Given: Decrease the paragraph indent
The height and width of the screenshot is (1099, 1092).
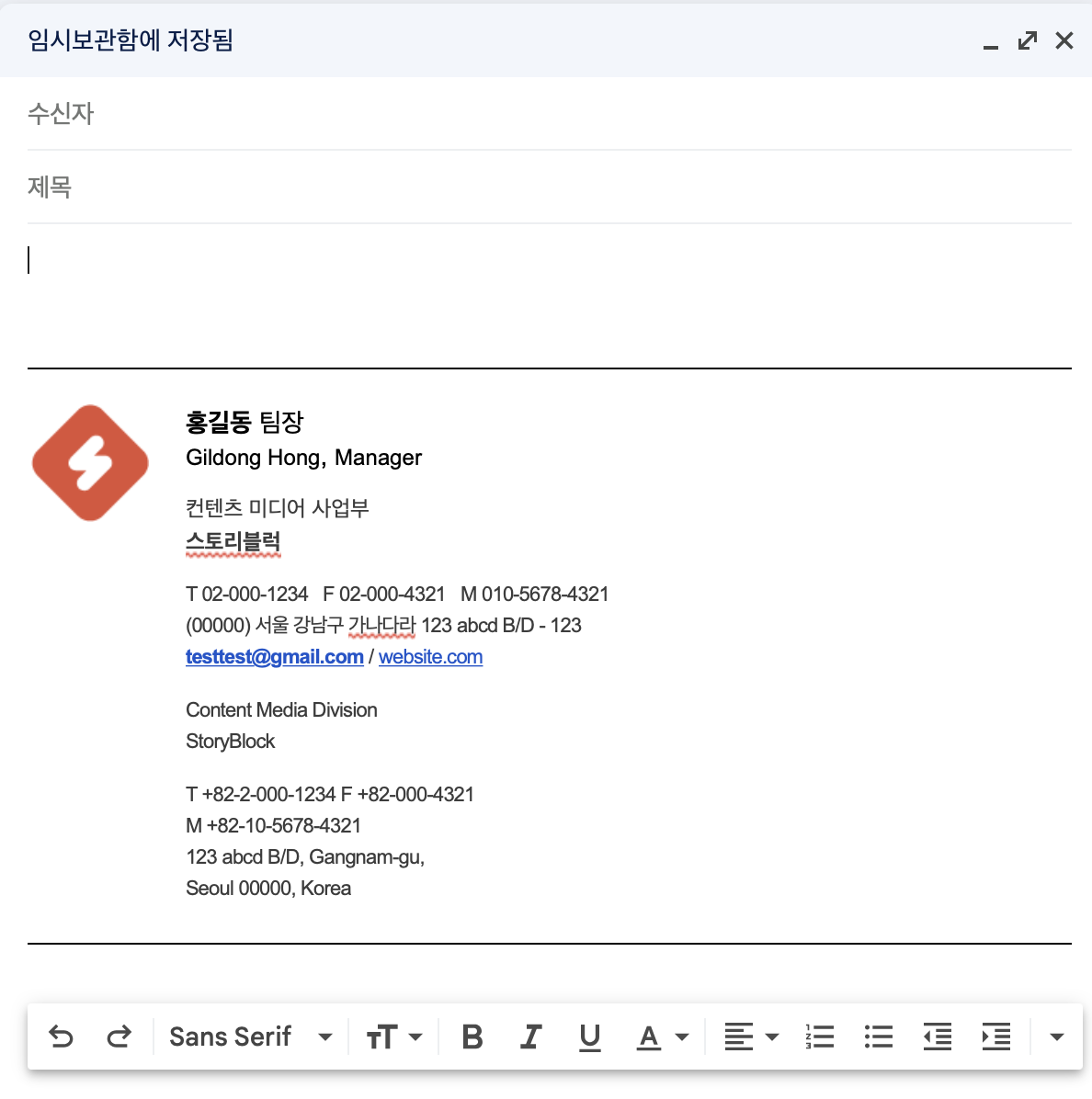Looking at the screenshot, I should click(x=937, y=1036).
